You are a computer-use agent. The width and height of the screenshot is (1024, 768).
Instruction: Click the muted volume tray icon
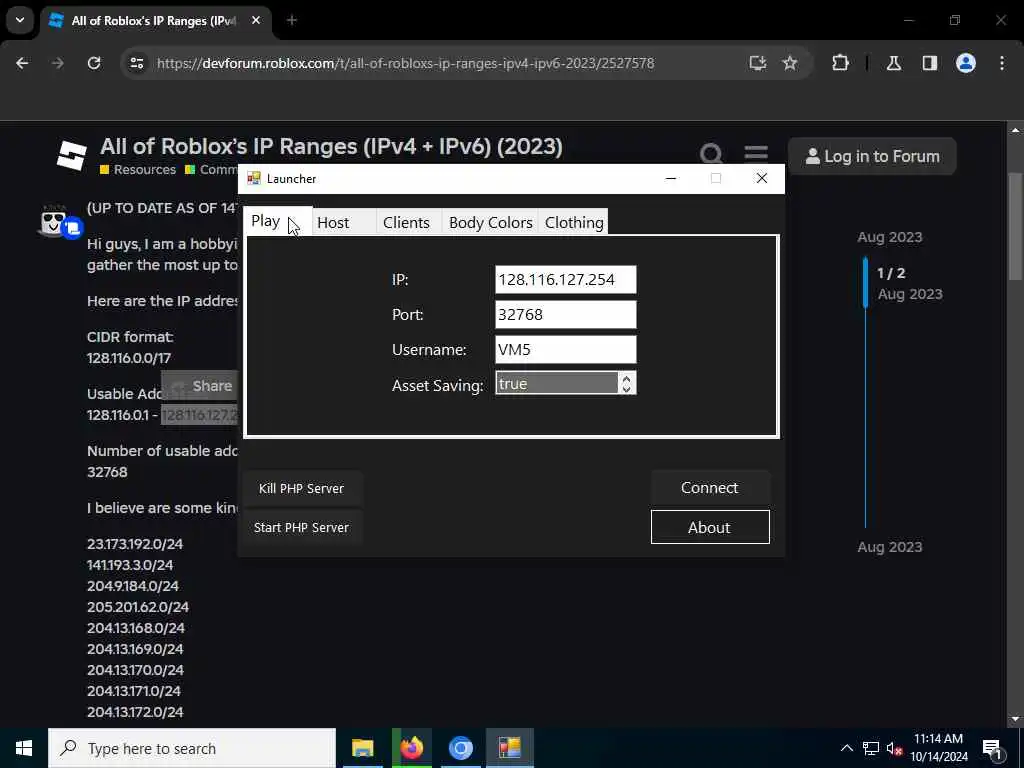(894, 748)
